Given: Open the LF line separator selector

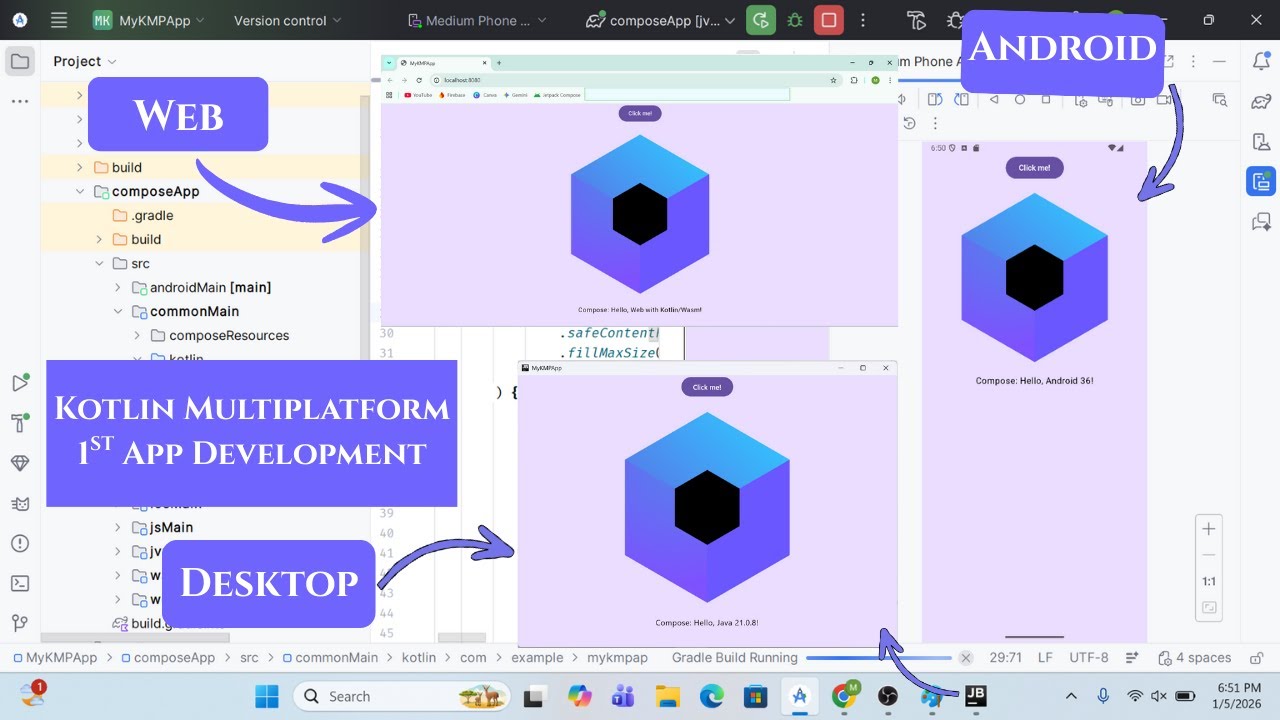Looking at the screenshot, I should tap(1045, 658).
